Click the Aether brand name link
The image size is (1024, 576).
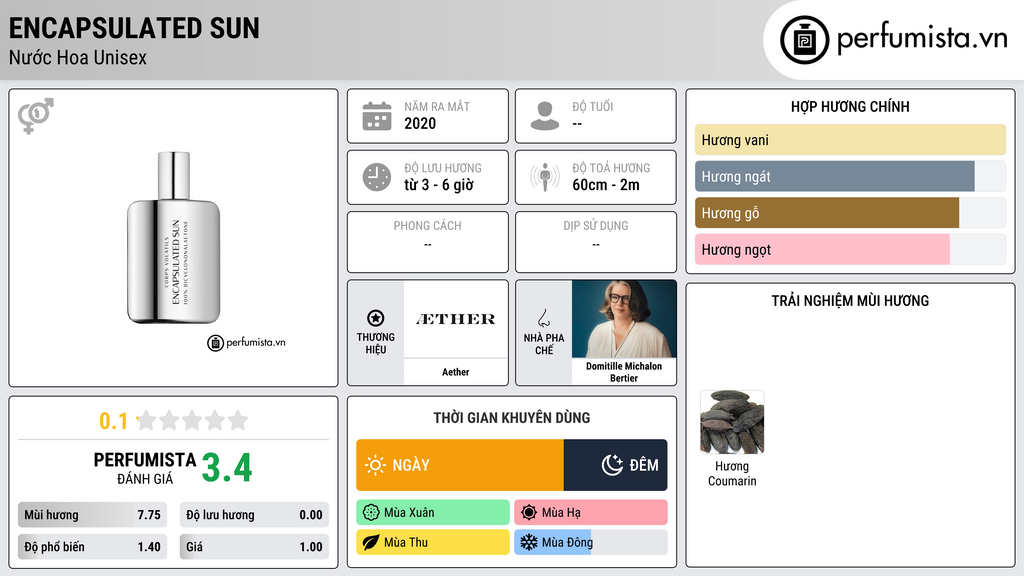pyautogui.click(x=456, y=372)
